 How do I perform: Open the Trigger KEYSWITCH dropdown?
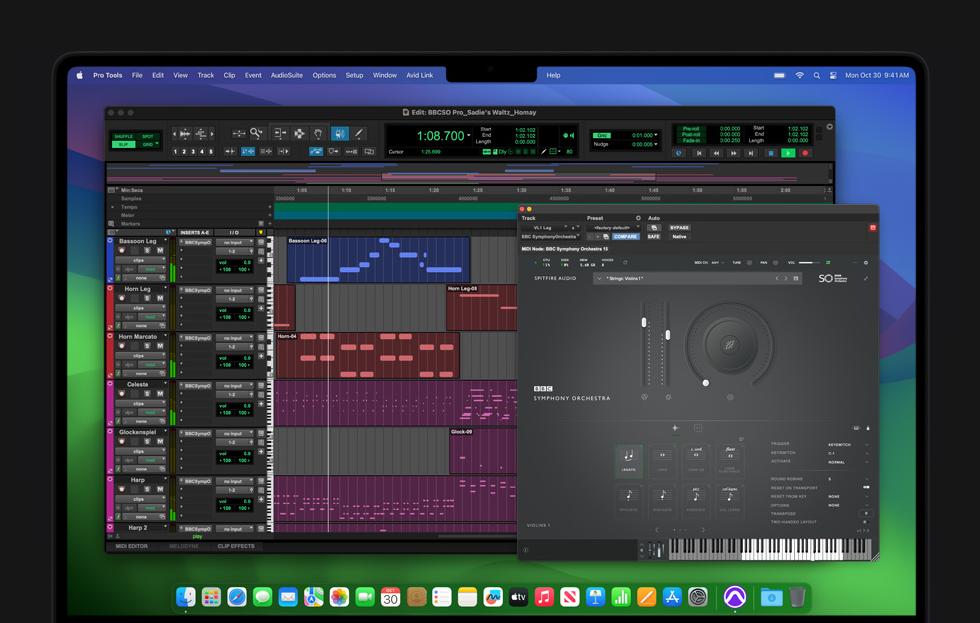[848, 444]
